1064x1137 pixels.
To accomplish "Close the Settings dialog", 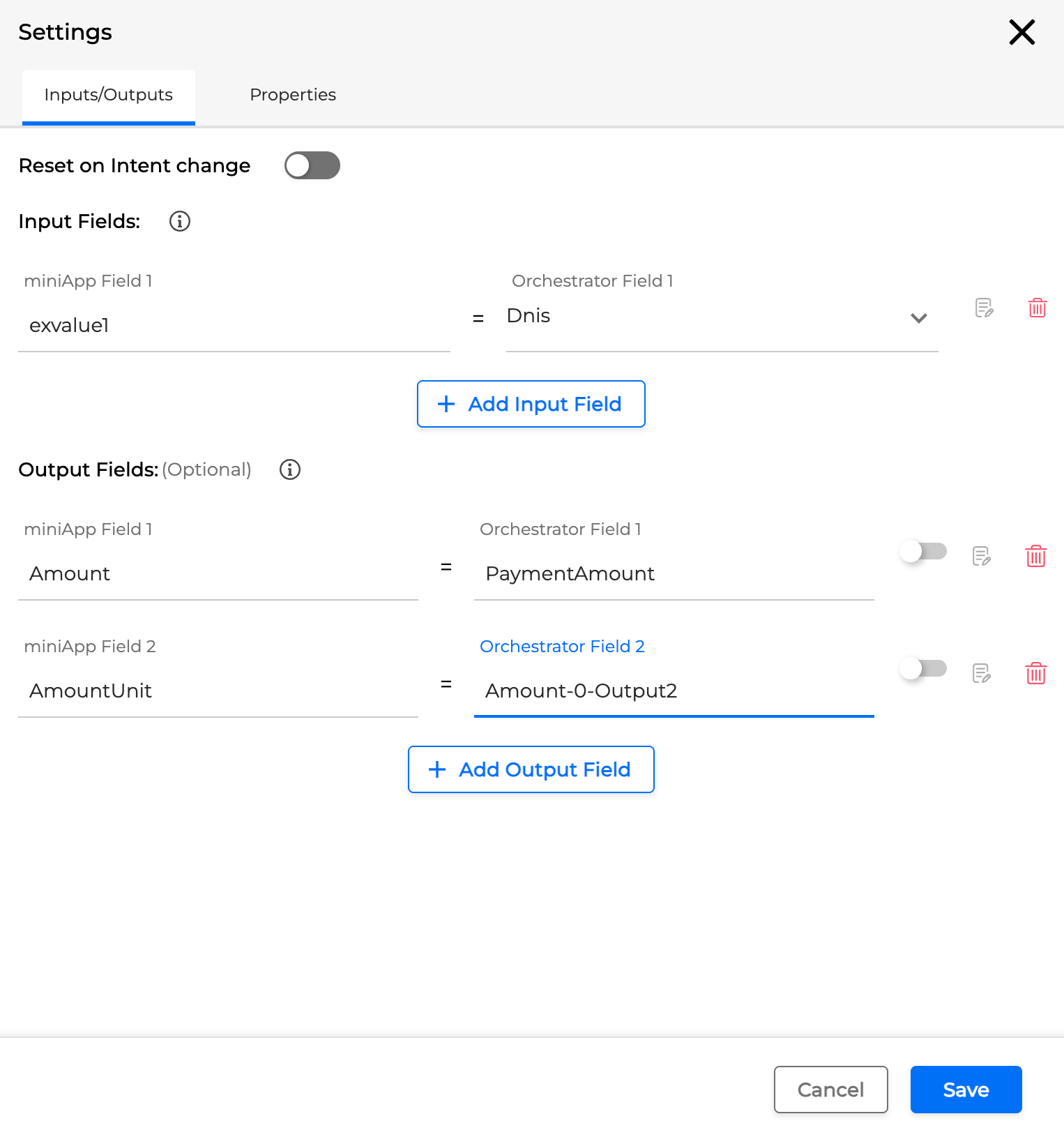I will (1021, 32).
